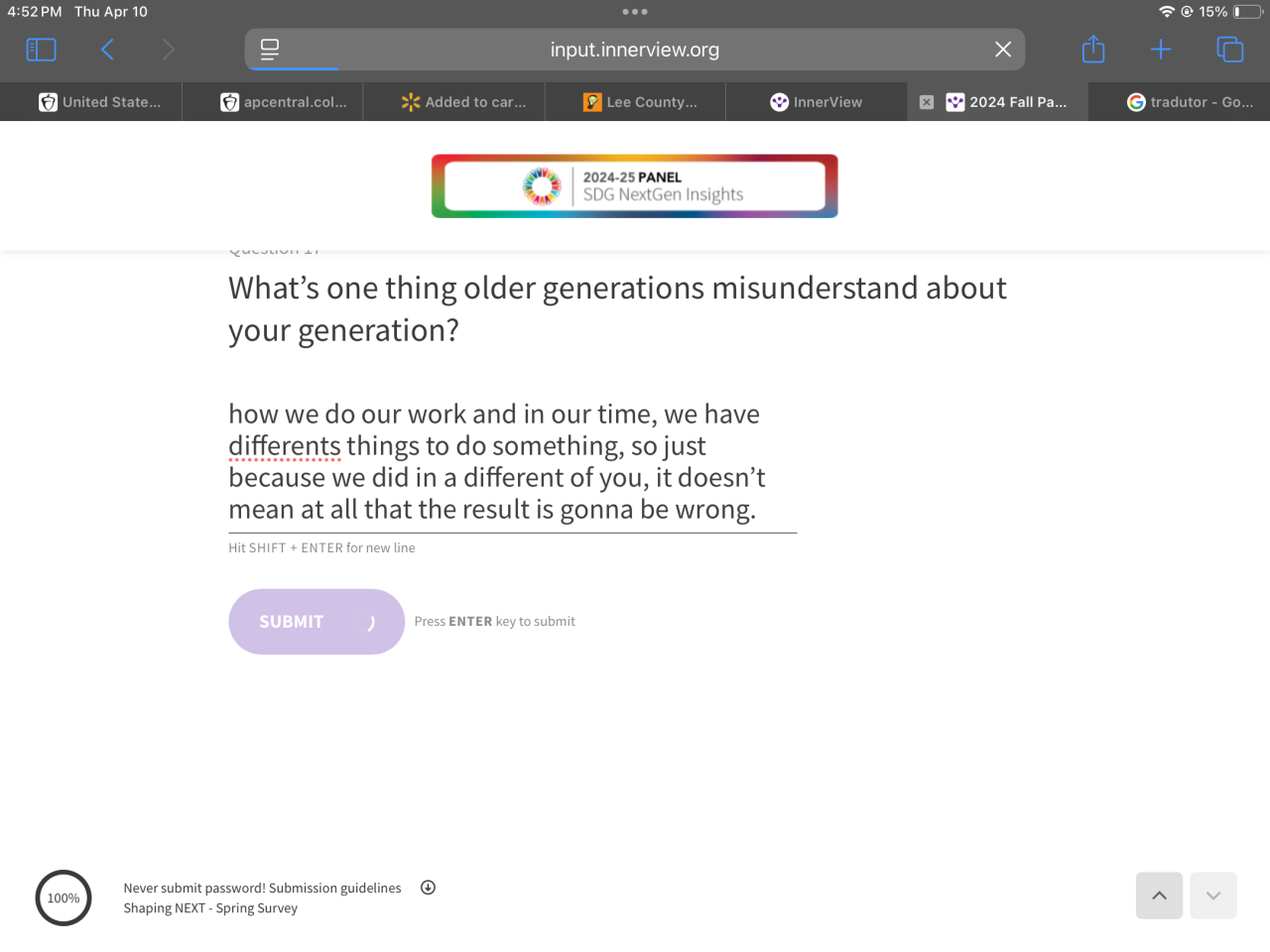This screenshot has width=1270, height=952.
Task: Go to the previous question
Action: coord(1159,895)
